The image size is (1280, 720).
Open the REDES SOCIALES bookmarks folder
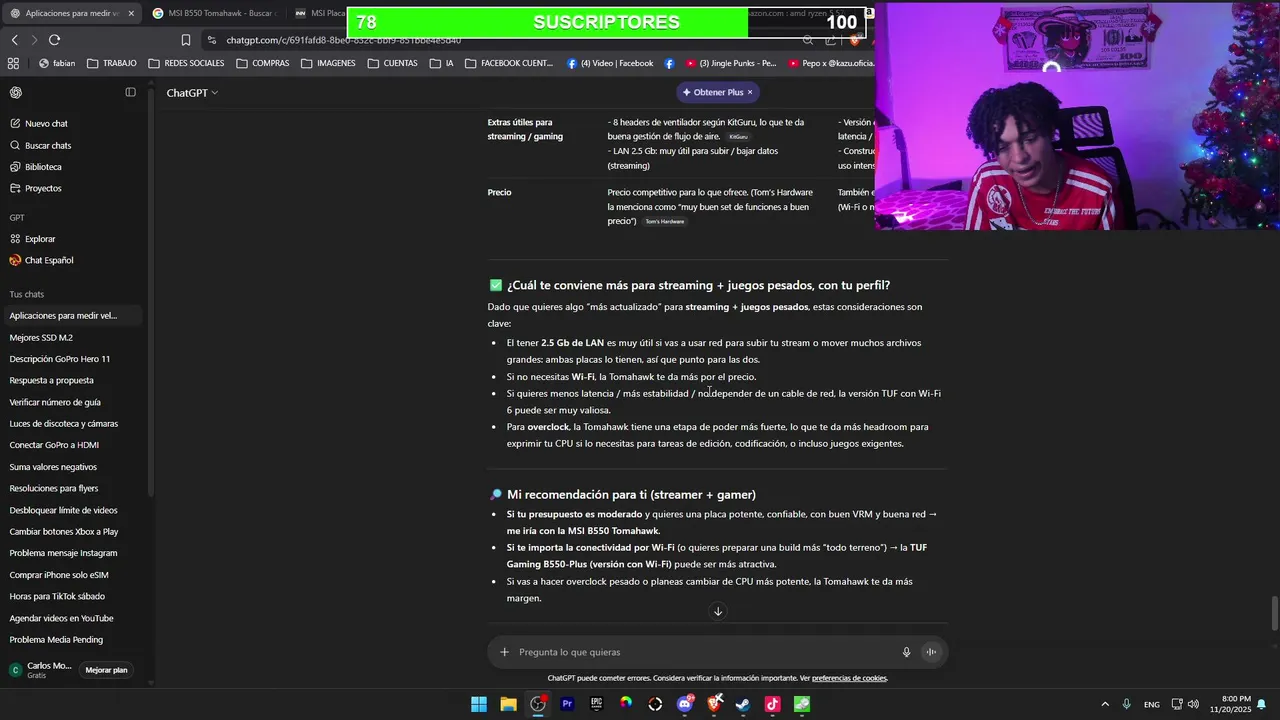tap(186, 63)
